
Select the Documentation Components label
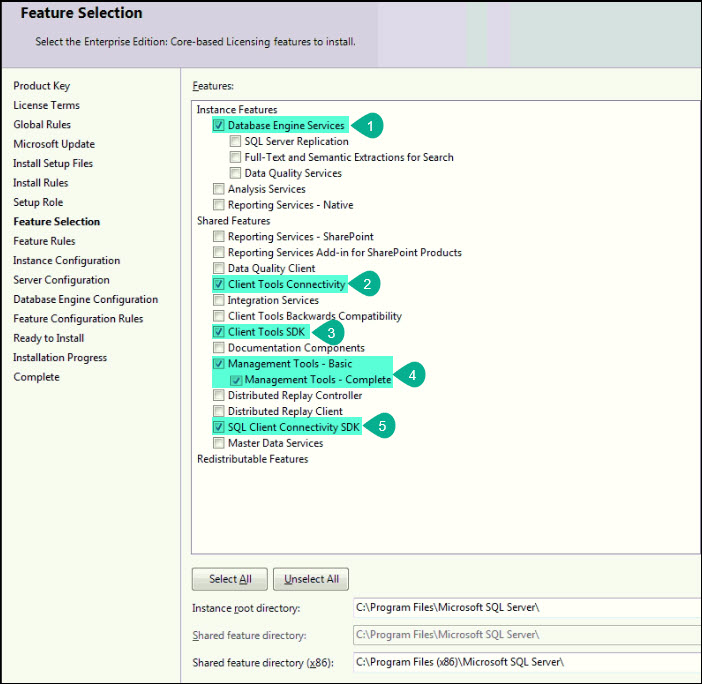pos(296,348)
